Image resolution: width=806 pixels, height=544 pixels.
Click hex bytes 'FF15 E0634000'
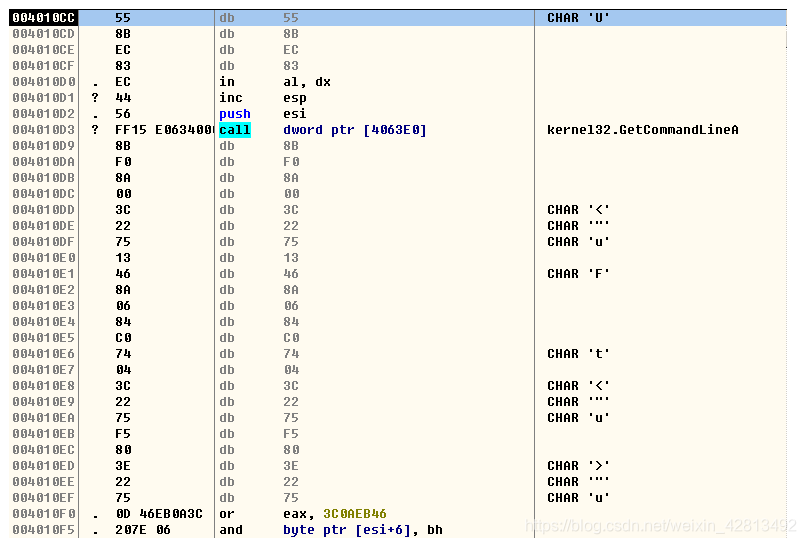[x=163, y=130]
